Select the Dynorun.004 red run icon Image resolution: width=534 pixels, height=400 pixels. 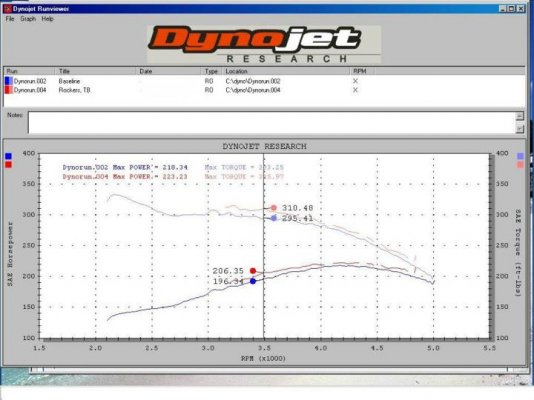(9, 90)
